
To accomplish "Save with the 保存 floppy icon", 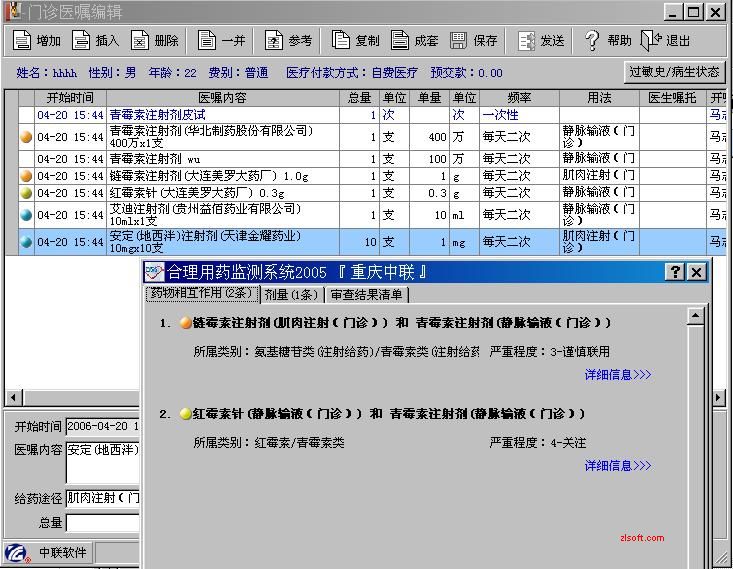I will [459, 41].
